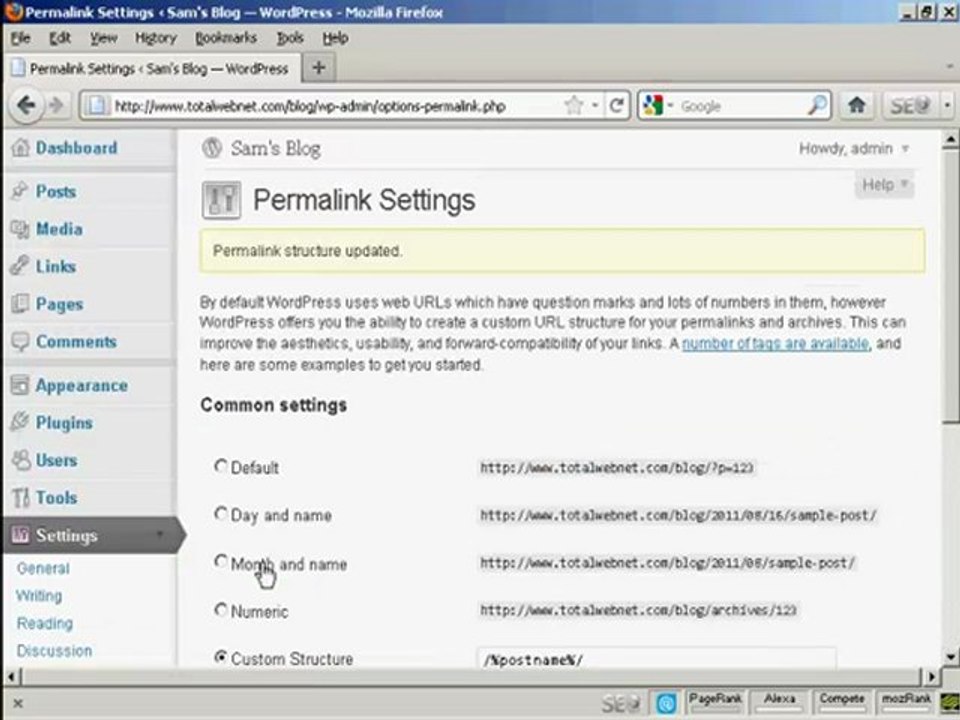Screen dimensions: 960x720
Task: Open the number of tags are available link
Action: pyautogui.click(x=775, y=343)
